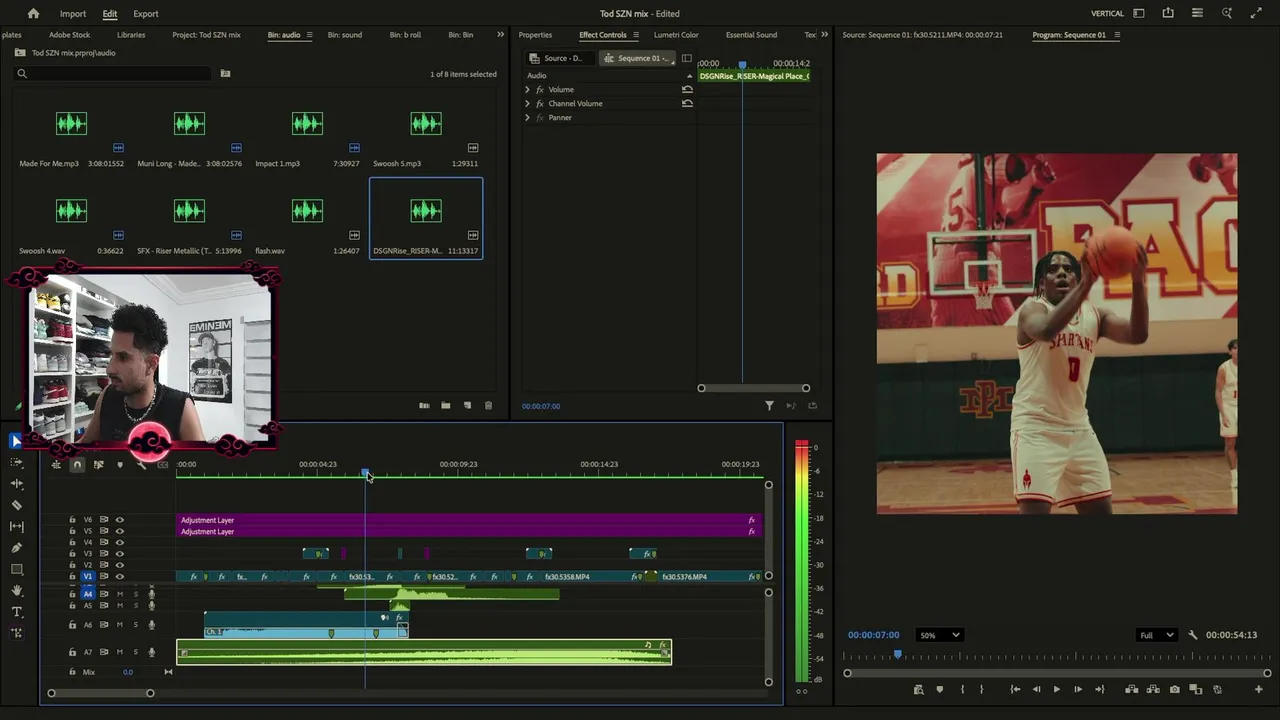Select the Rectangle tool
This screenshot has height=720, width=1280.
(x=16, y=569)
